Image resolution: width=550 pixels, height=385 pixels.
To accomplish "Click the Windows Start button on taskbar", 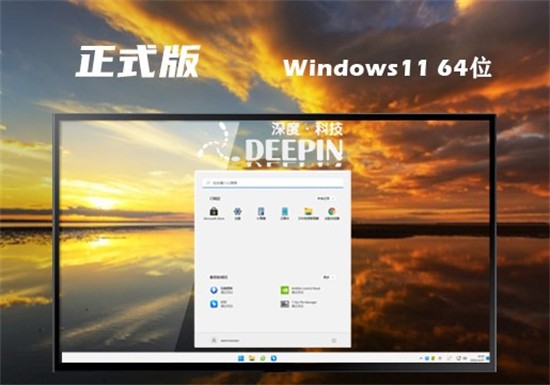I will tap(241, 358).
